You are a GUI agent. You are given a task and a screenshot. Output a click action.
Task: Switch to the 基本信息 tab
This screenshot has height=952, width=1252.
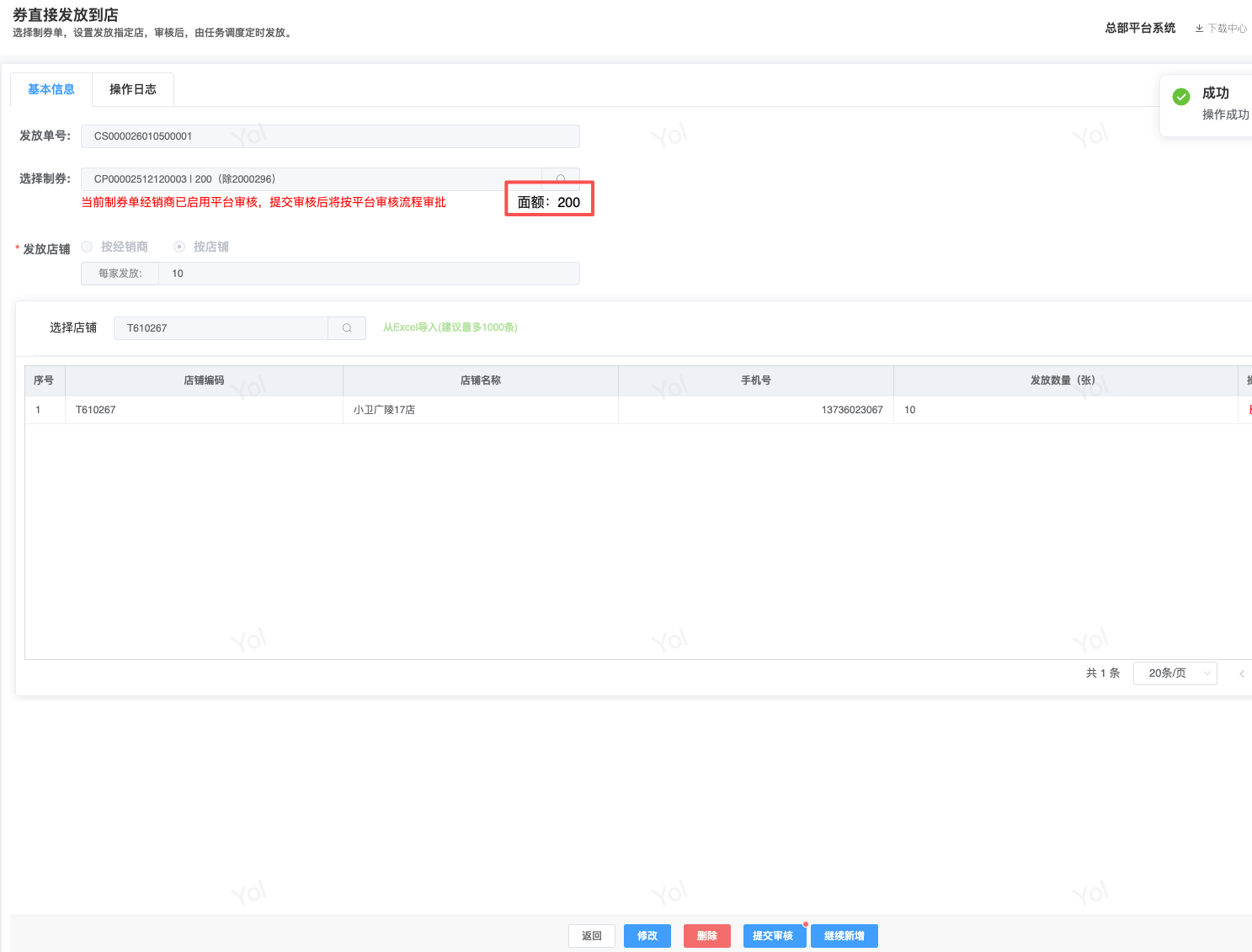[x=51, y=89]
